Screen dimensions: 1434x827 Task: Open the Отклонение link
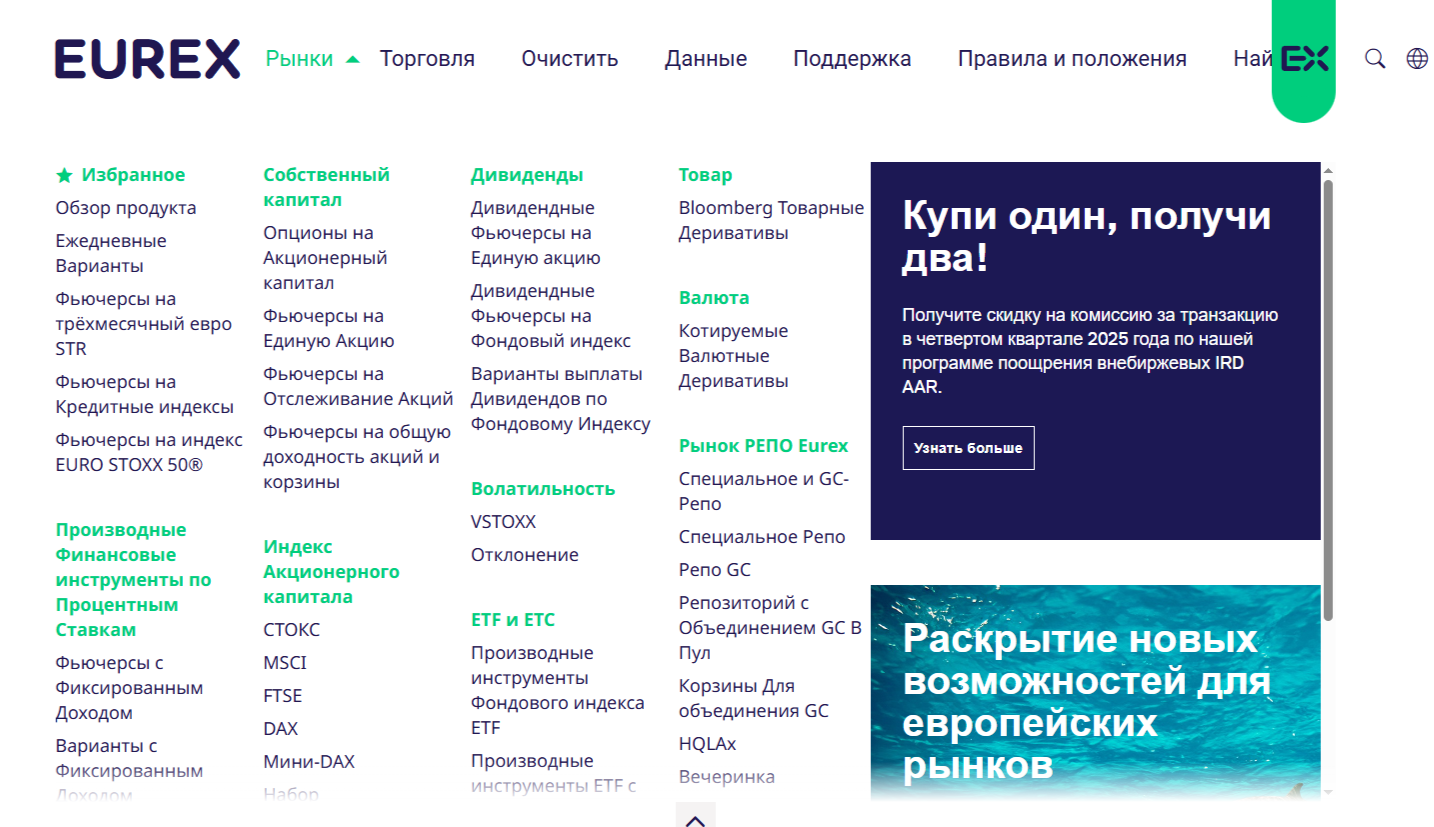[x=525, y=555]
